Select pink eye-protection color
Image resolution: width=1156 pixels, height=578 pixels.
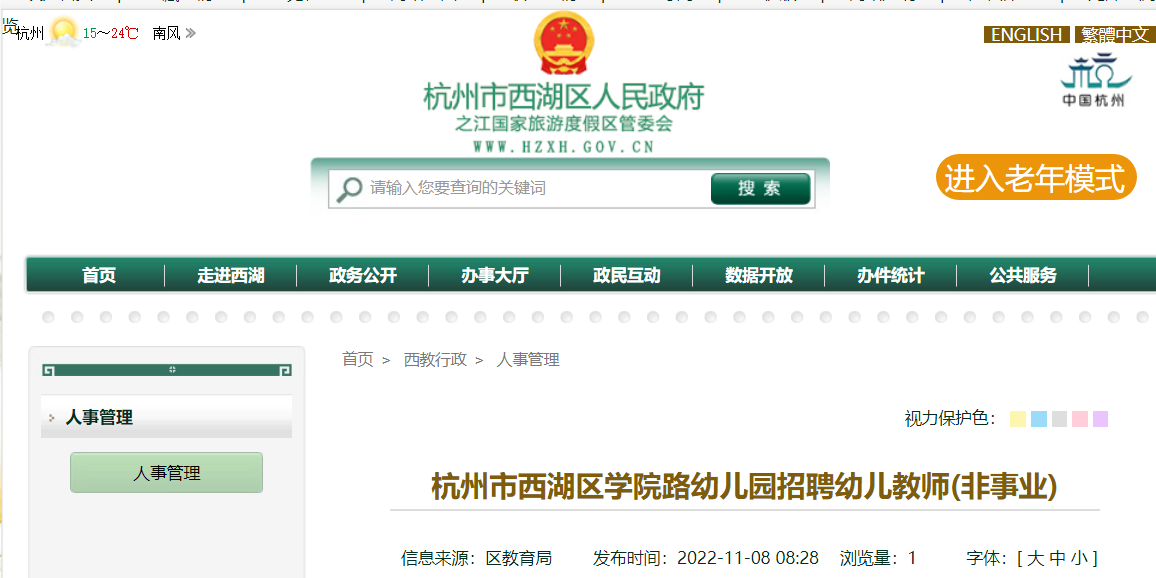(1080, 419)
